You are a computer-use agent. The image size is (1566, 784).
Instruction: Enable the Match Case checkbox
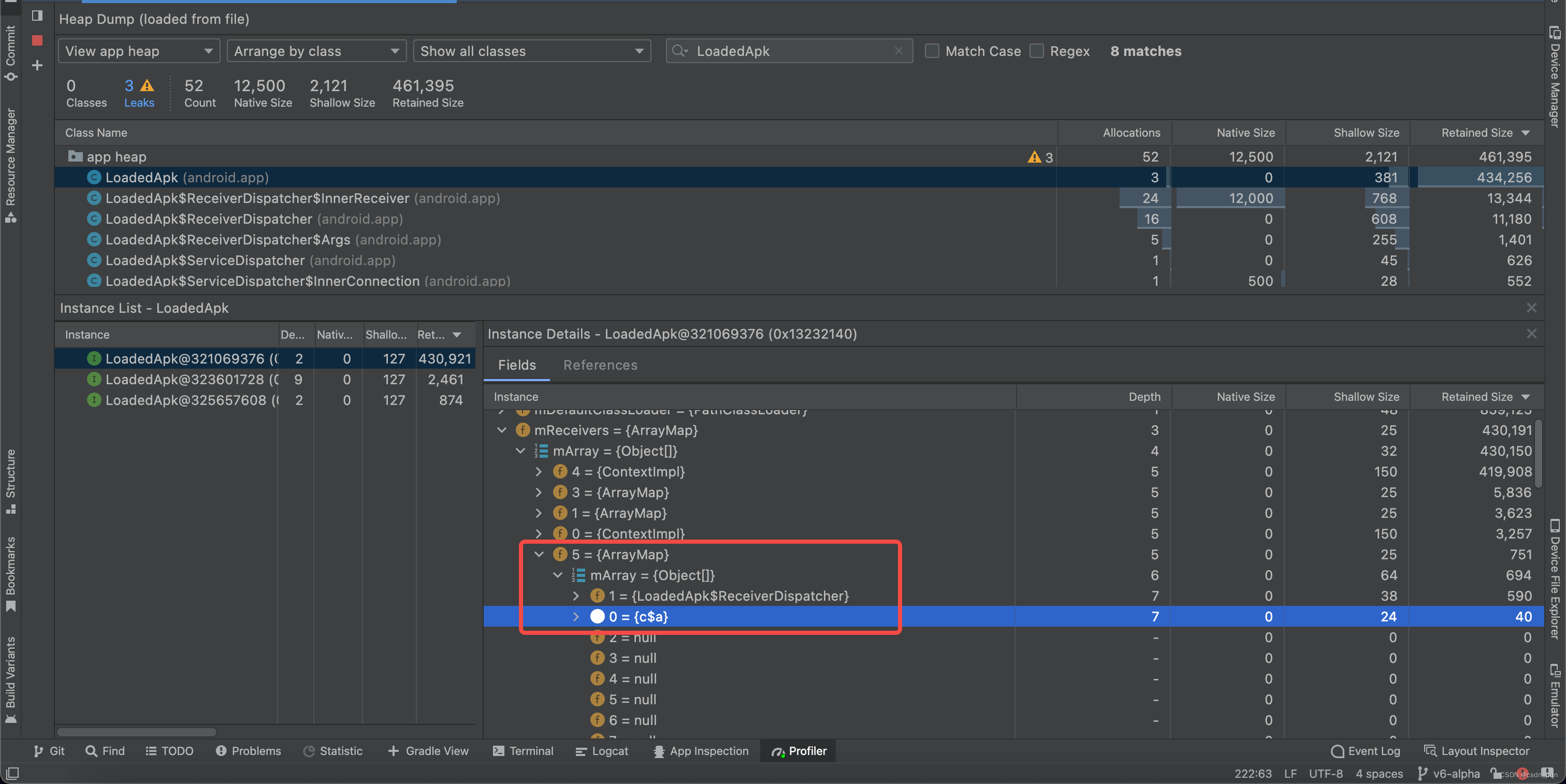coord(931,51)
